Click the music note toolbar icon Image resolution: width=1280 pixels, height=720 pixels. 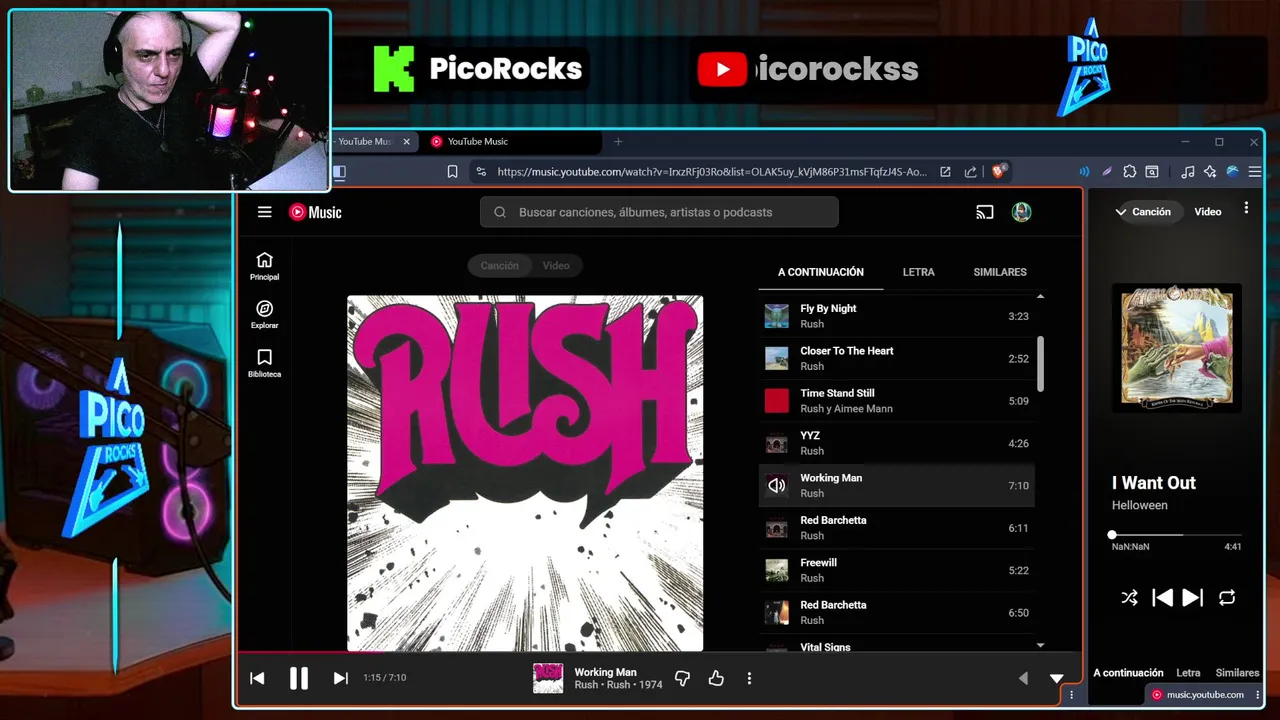(x=1187, y=172)
